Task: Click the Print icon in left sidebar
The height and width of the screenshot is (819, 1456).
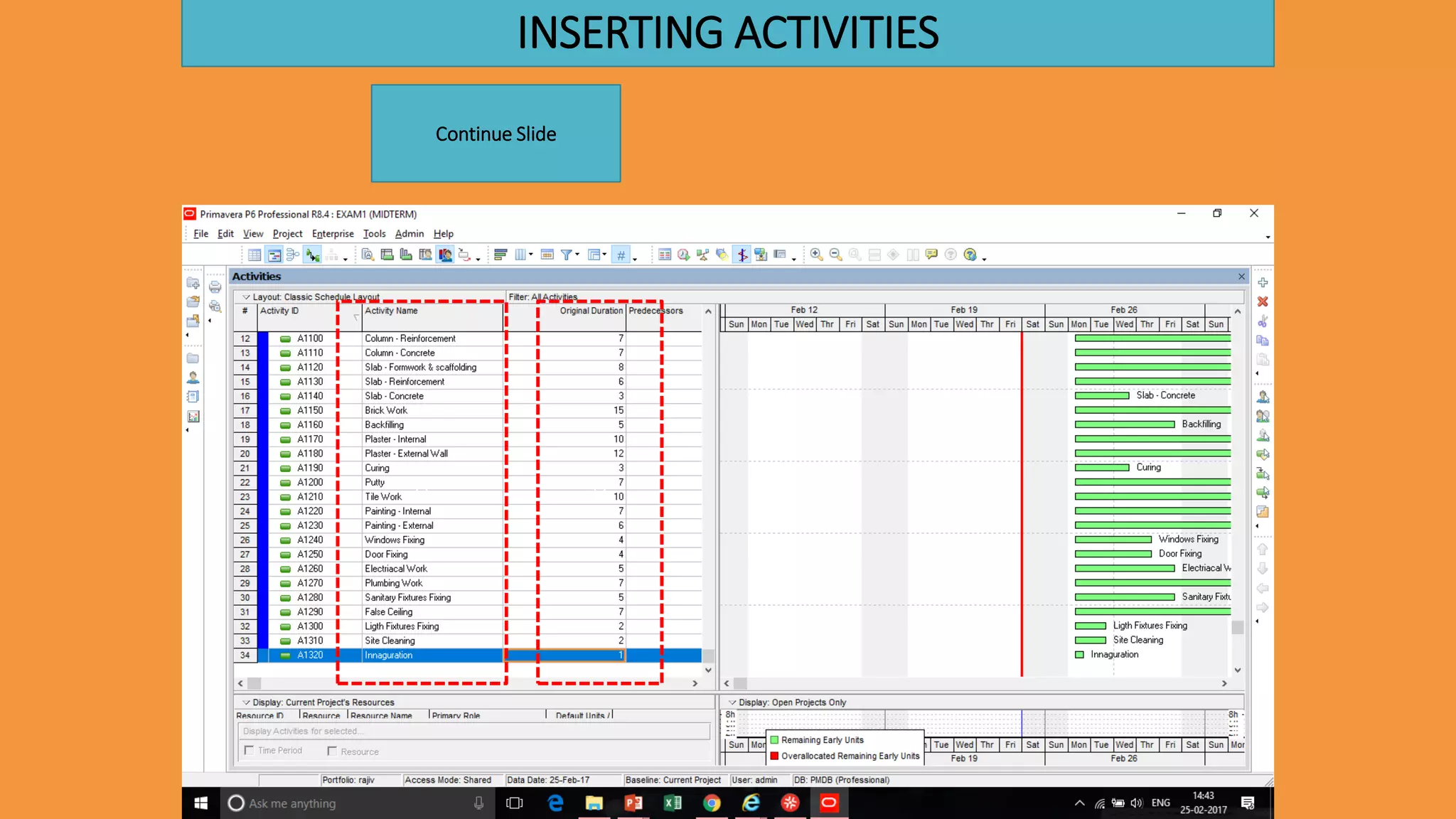Action: click(215, 287)
